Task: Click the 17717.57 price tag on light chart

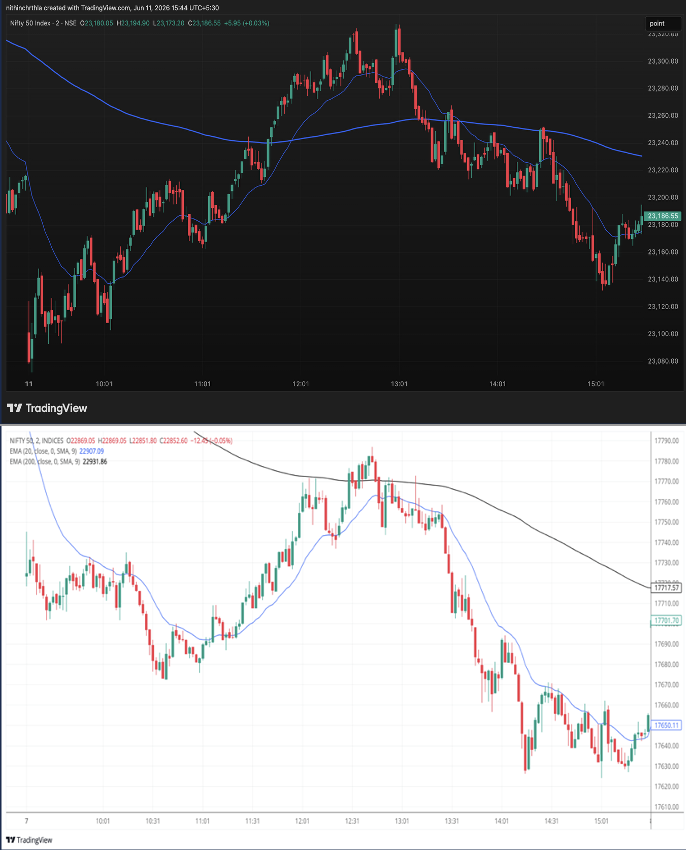Action: coord(666,588)
